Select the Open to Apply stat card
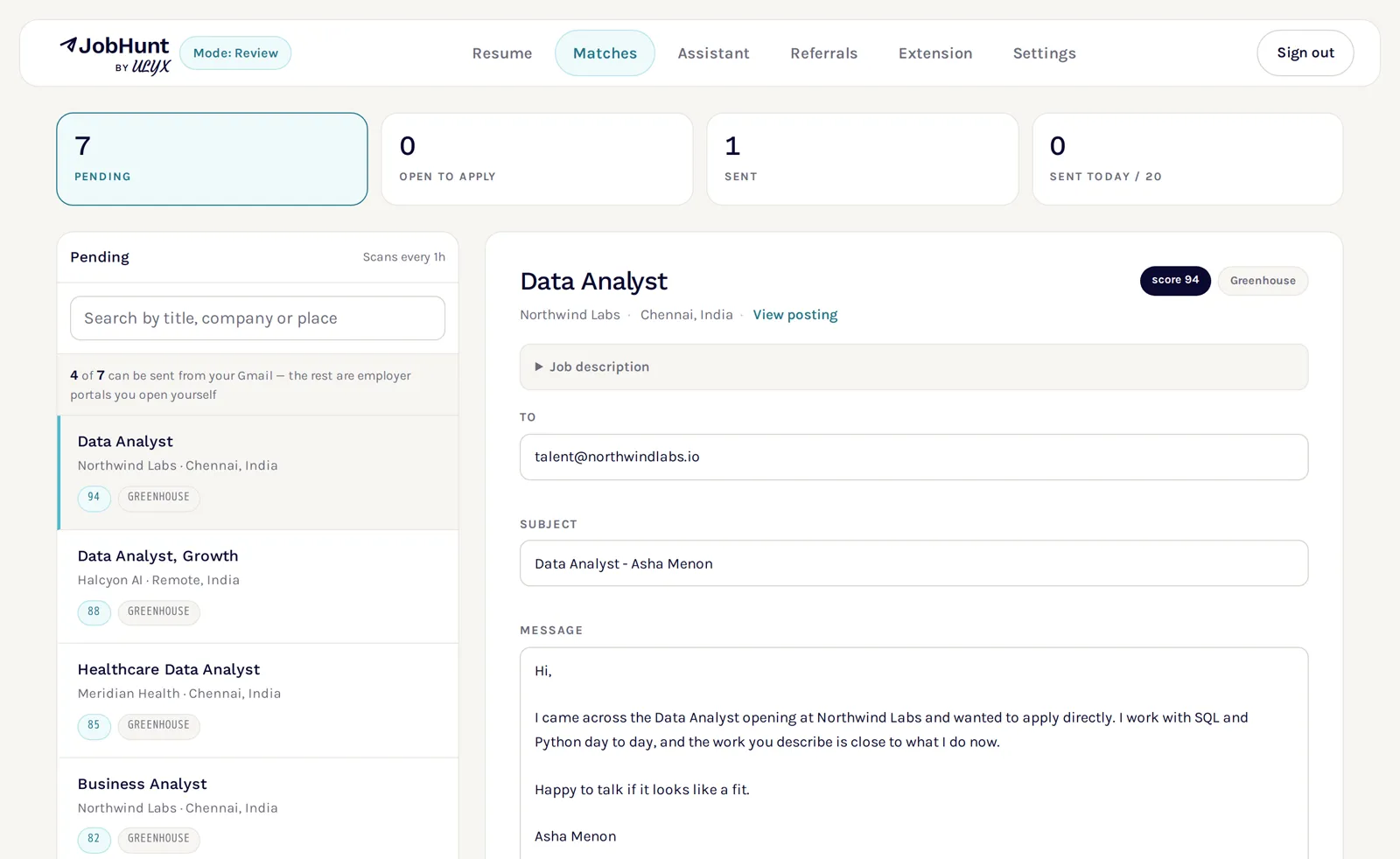 [537, 159]
